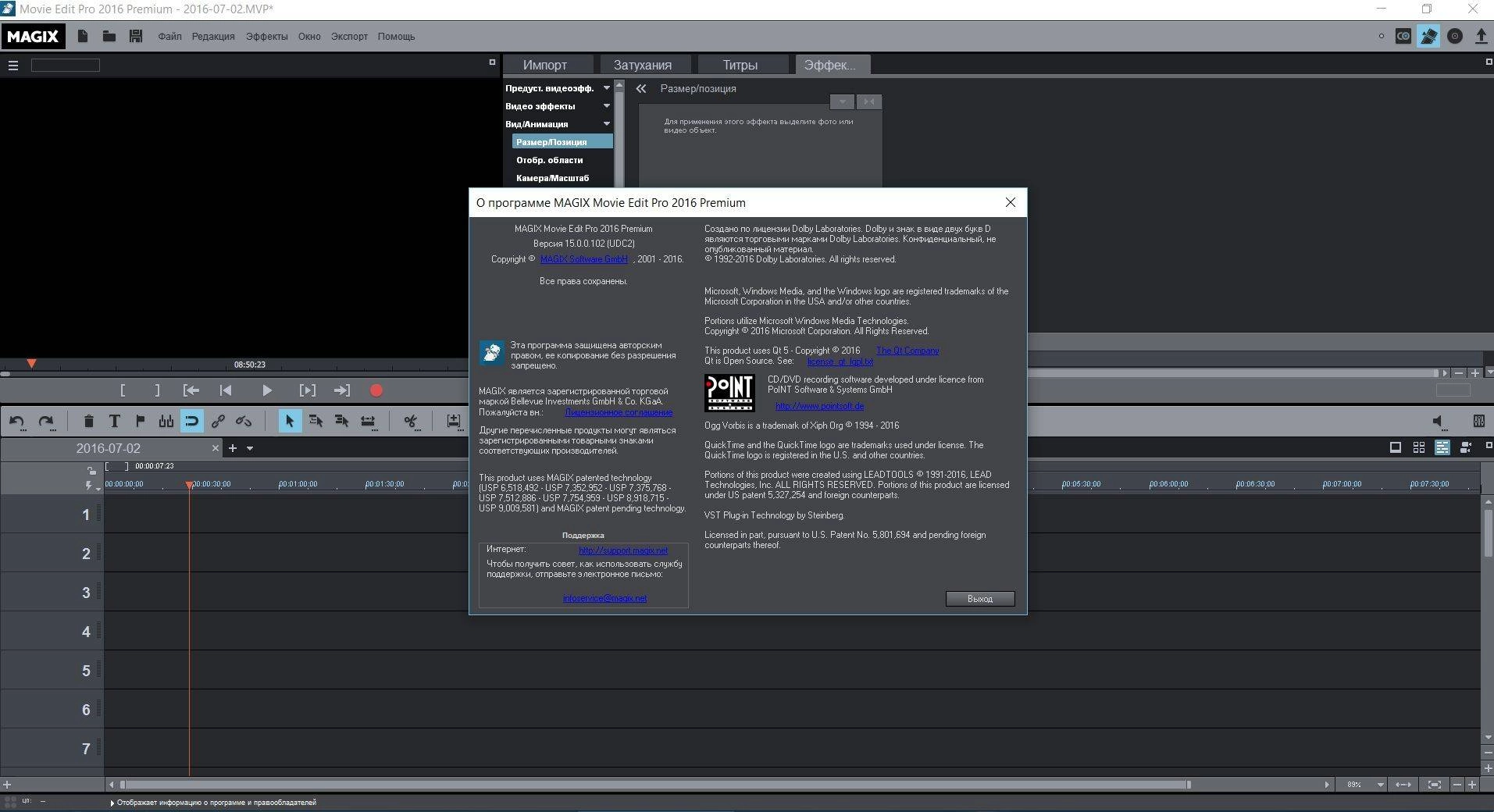Select the mouse mode for all tracks
The image size is (1494, 812).
click(x=341, y=422)
